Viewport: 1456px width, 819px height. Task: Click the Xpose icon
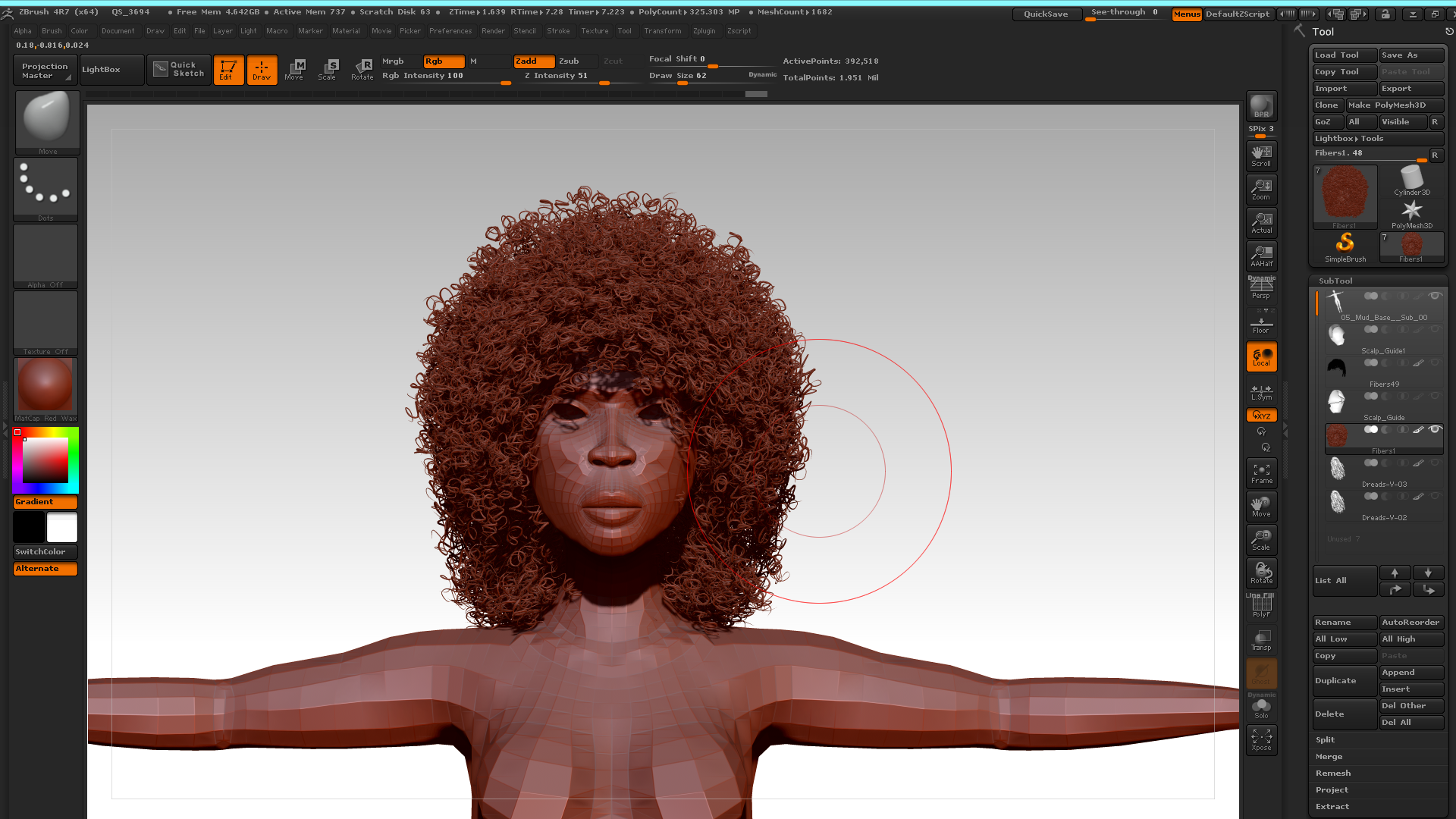[1261, 740]
